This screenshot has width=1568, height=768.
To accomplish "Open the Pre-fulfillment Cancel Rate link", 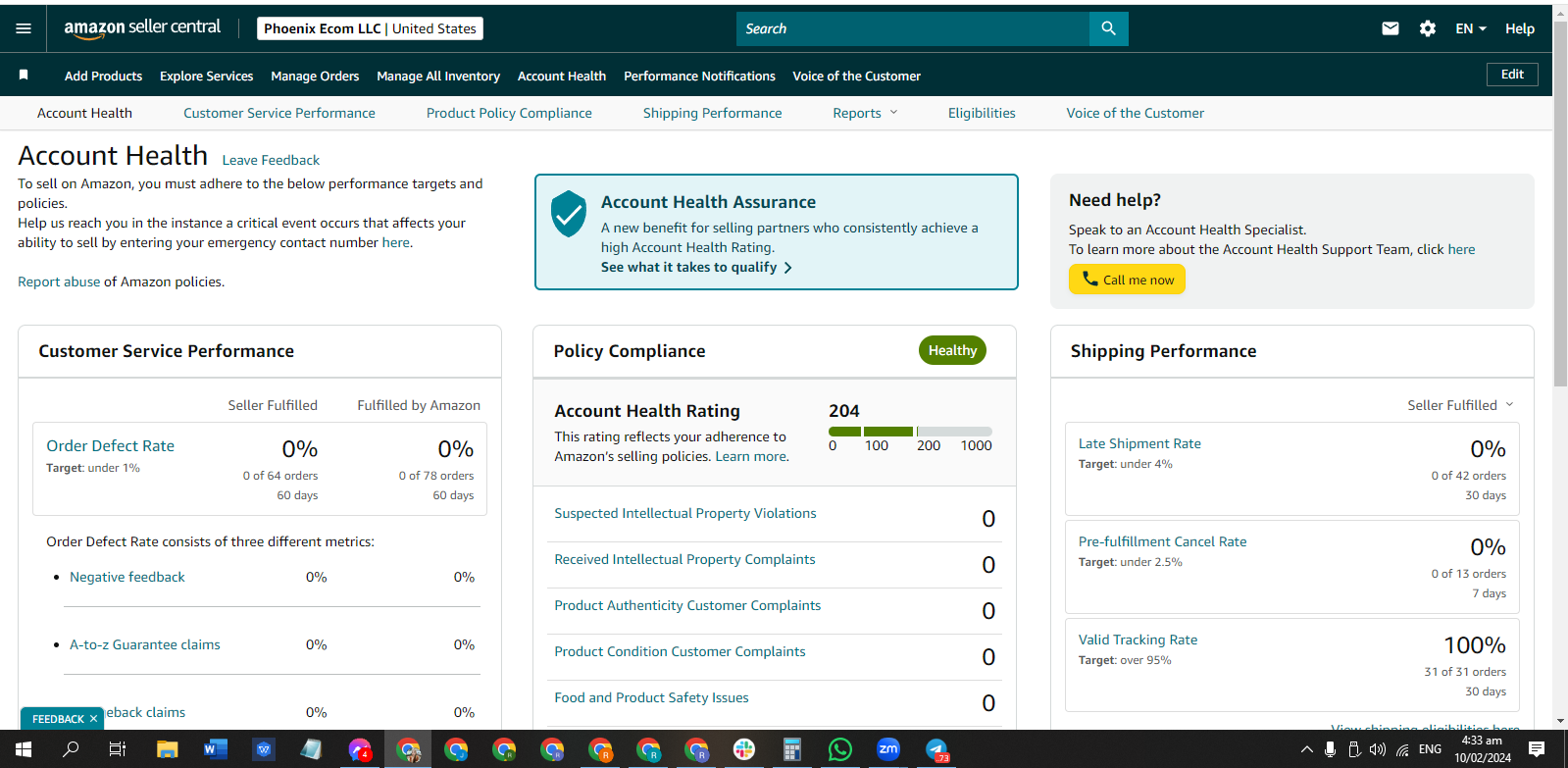I will [1163, 541].
